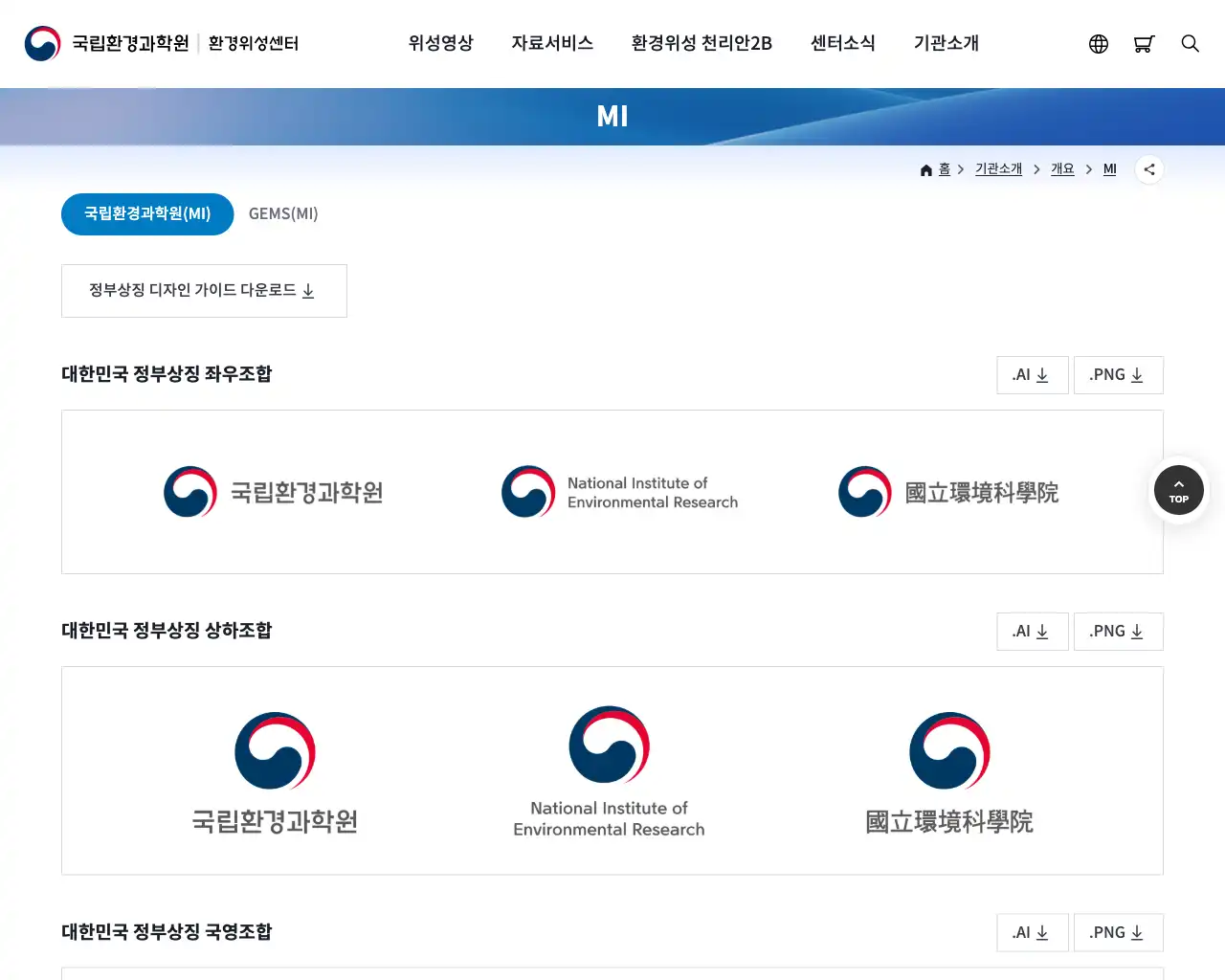Viewport: 1225px width, 980px height.
Task: Open the 기관소개 menu
Action: point(946,43)
